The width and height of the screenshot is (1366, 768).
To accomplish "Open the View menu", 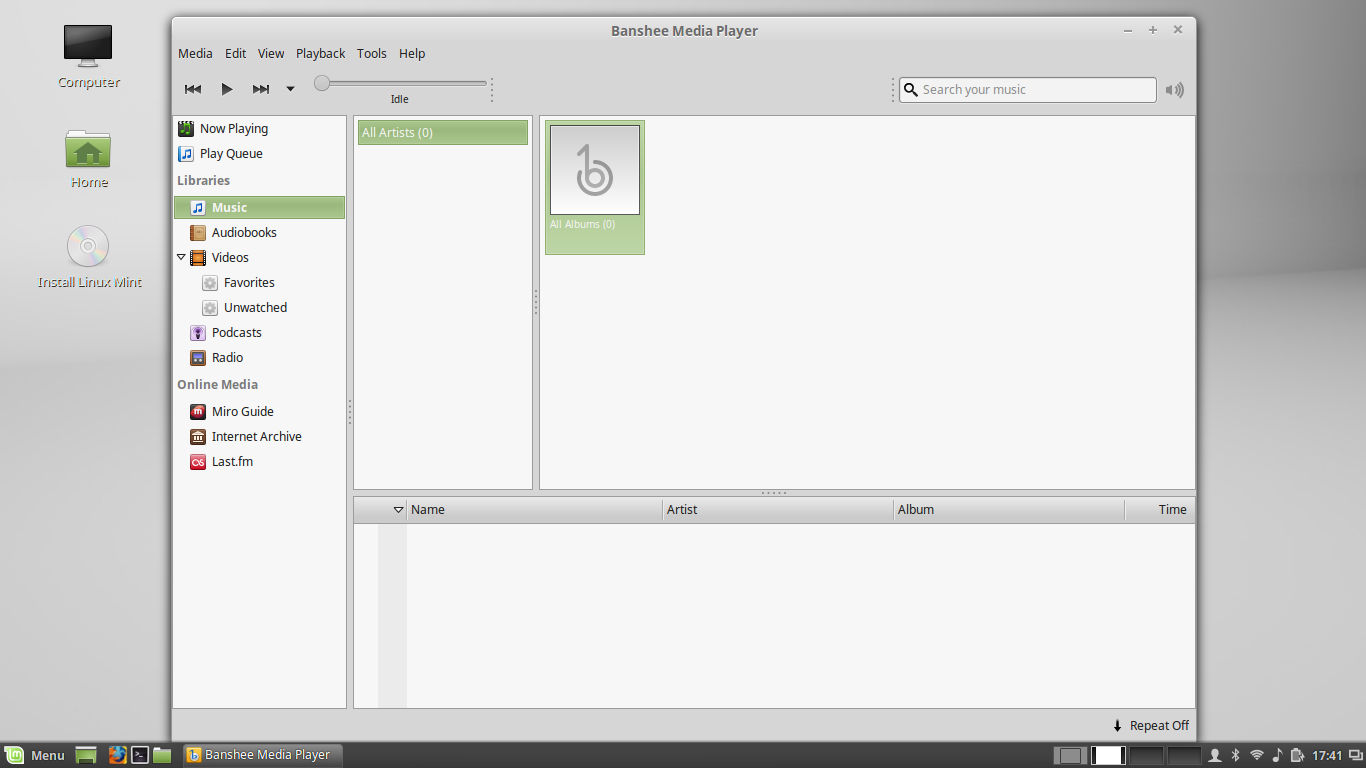I will [271, 54].
